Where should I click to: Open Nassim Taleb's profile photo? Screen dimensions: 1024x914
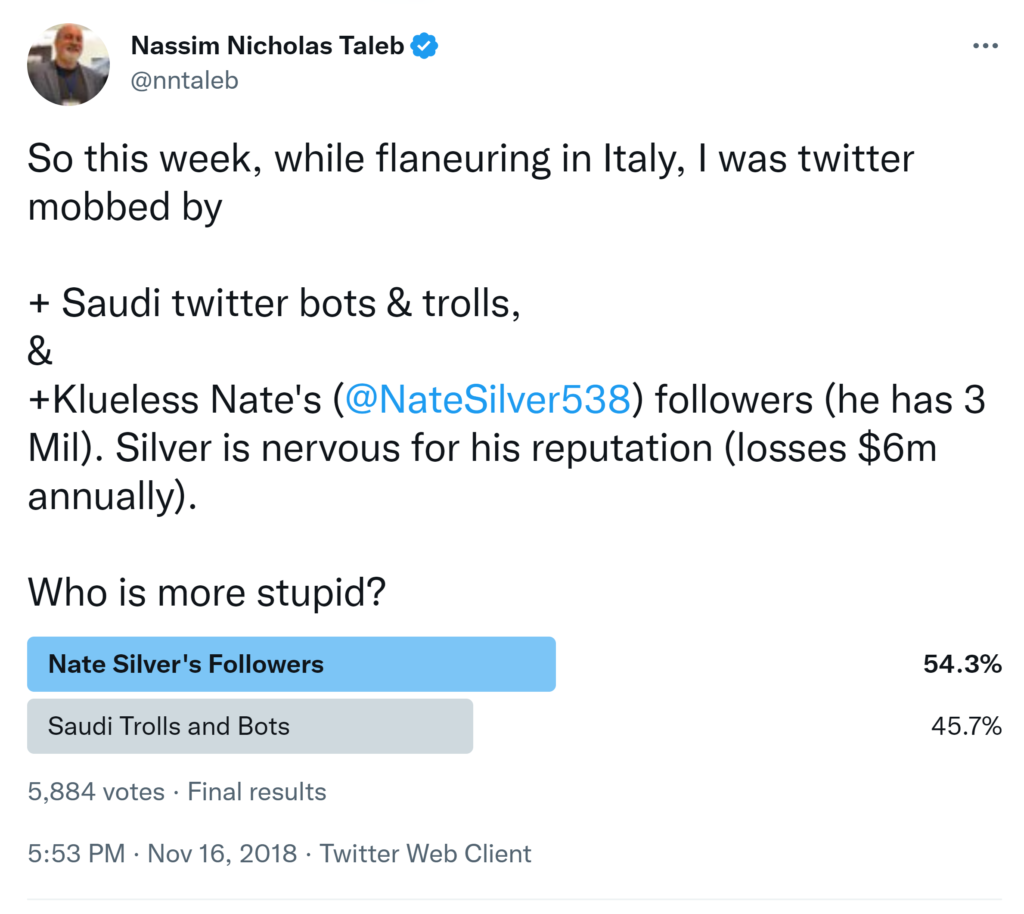(x=68, y=65)
